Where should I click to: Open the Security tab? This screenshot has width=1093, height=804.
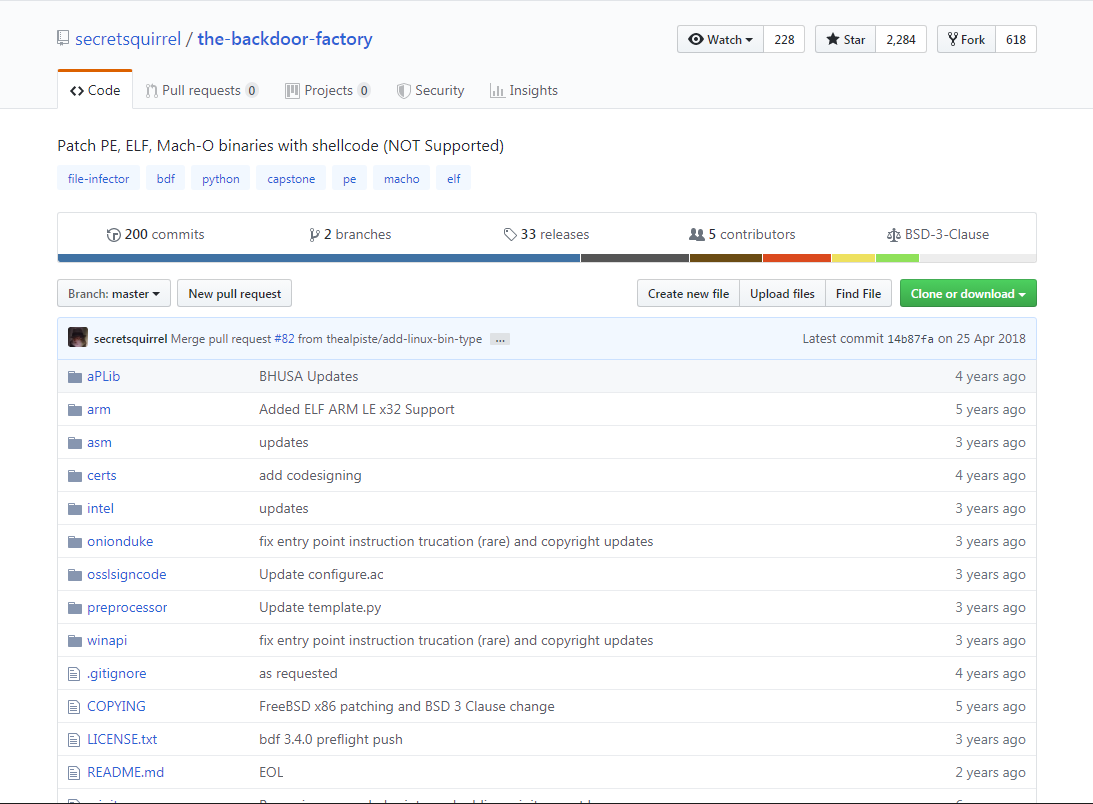pyautogui.click(x=430, y=91)
